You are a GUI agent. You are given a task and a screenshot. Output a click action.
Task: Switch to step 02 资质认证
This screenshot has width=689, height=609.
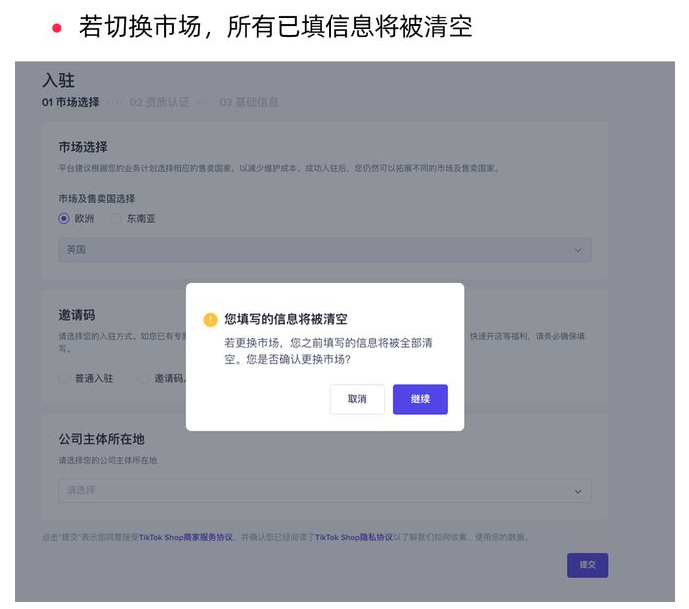coord(158,102)
